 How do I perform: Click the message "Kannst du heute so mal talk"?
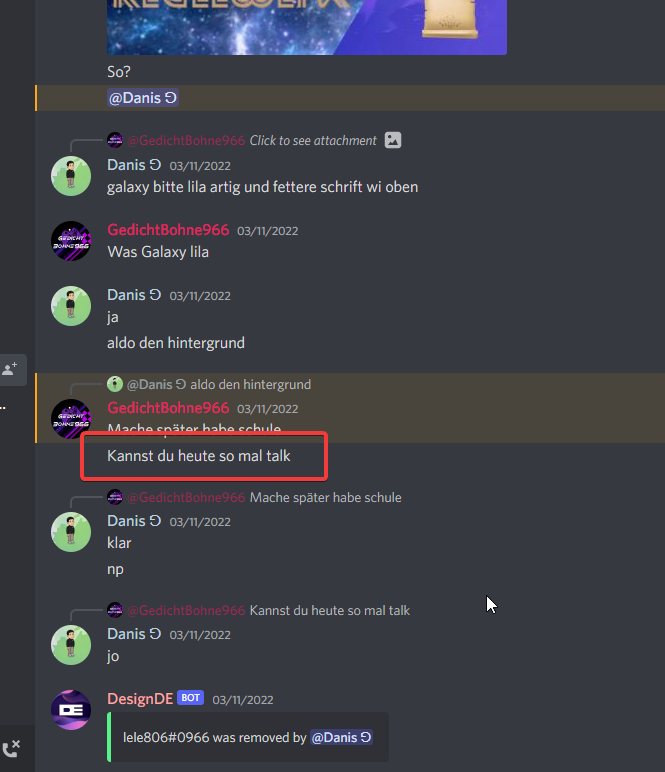[x=199, y=456]
